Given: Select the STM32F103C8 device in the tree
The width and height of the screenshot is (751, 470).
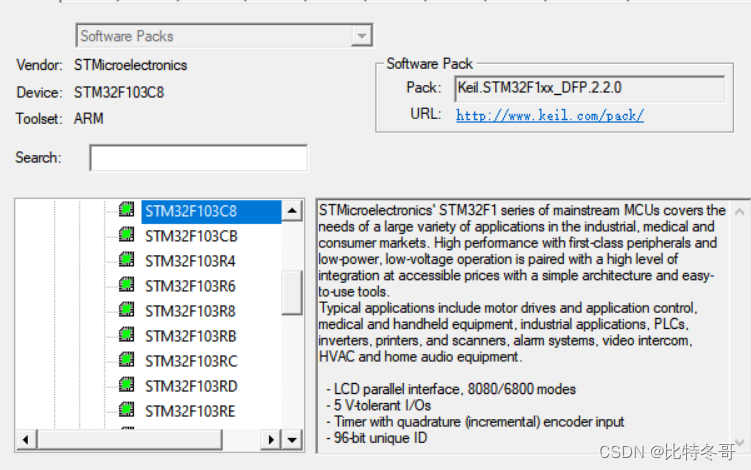Looking at the screenshot, I should 211,212.
